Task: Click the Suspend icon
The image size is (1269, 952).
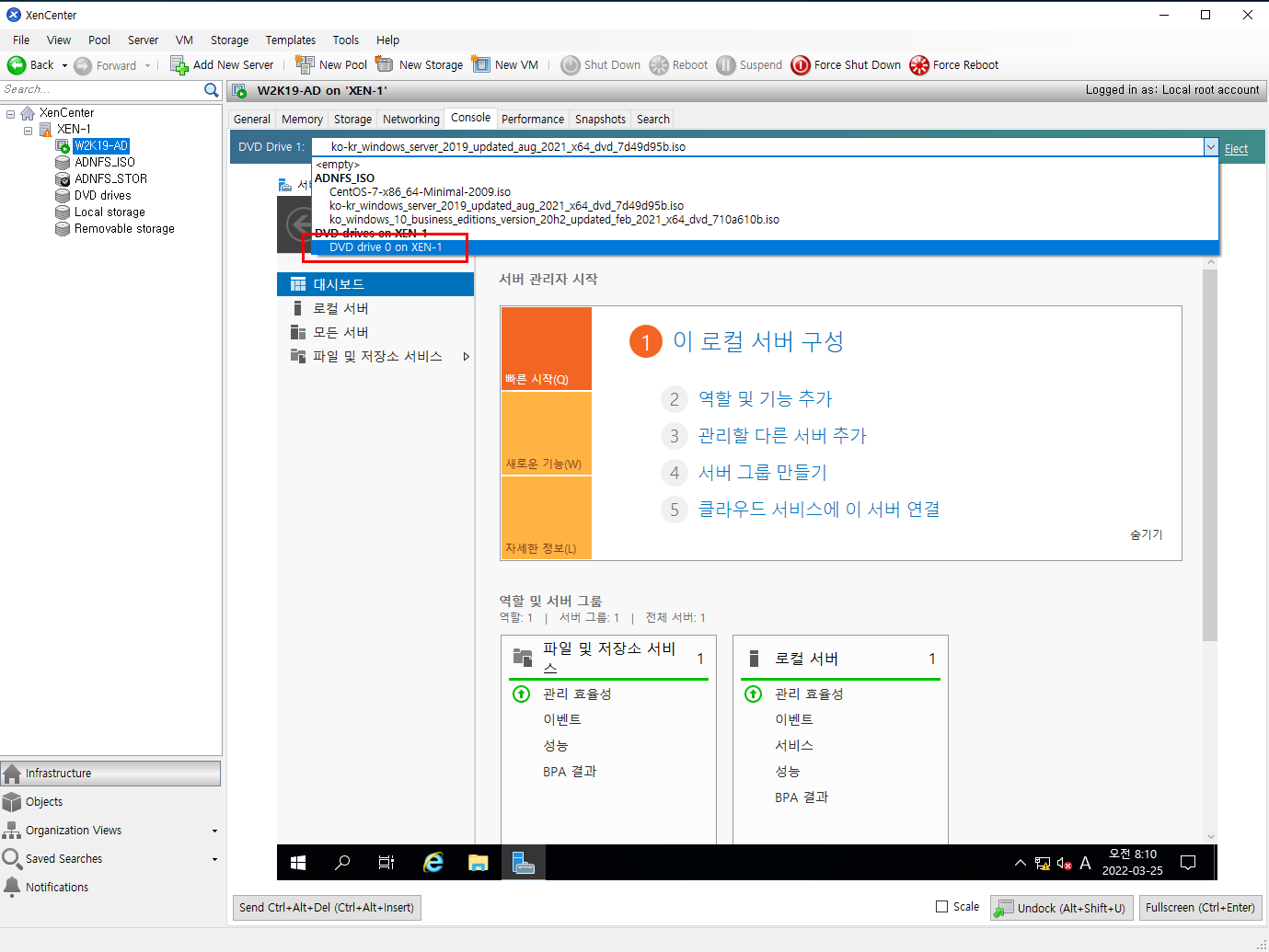Action: pos(726,65)
